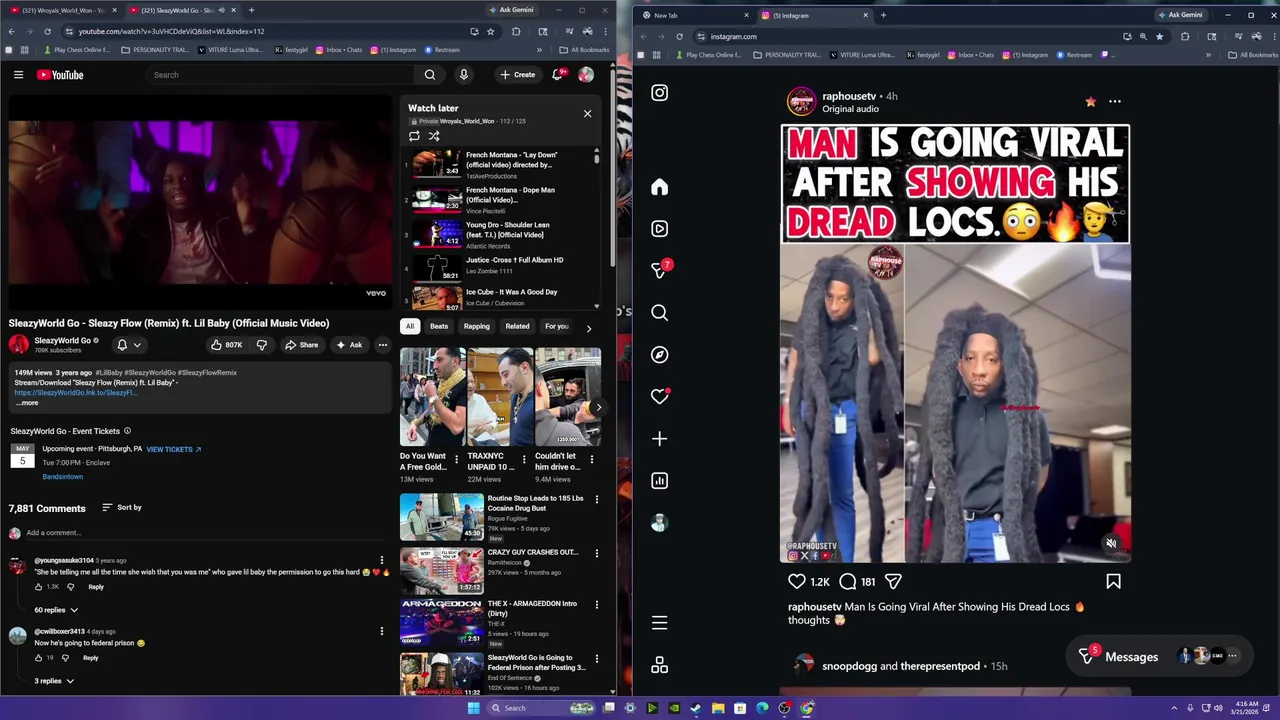
Task: Open options for the Messages popup
Action: click(x=1232, y=657)
